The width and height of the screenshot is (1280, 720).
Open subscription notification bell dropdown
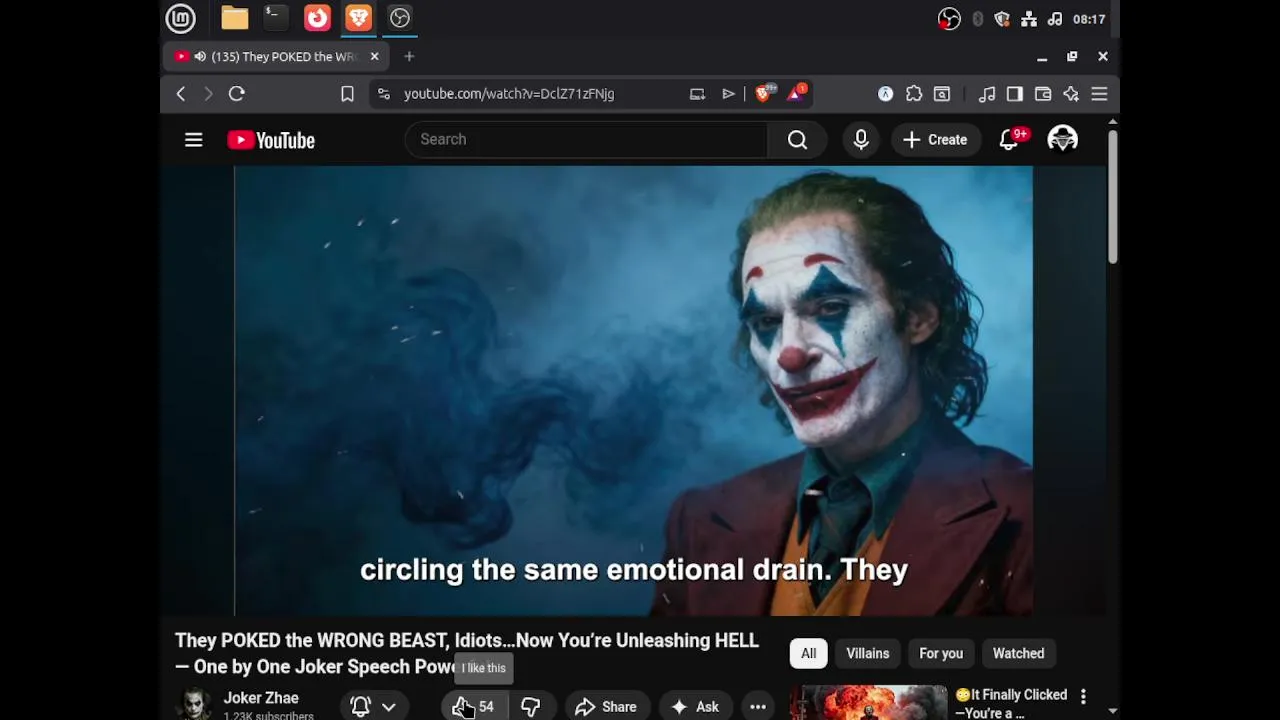(x=373, y=707)
